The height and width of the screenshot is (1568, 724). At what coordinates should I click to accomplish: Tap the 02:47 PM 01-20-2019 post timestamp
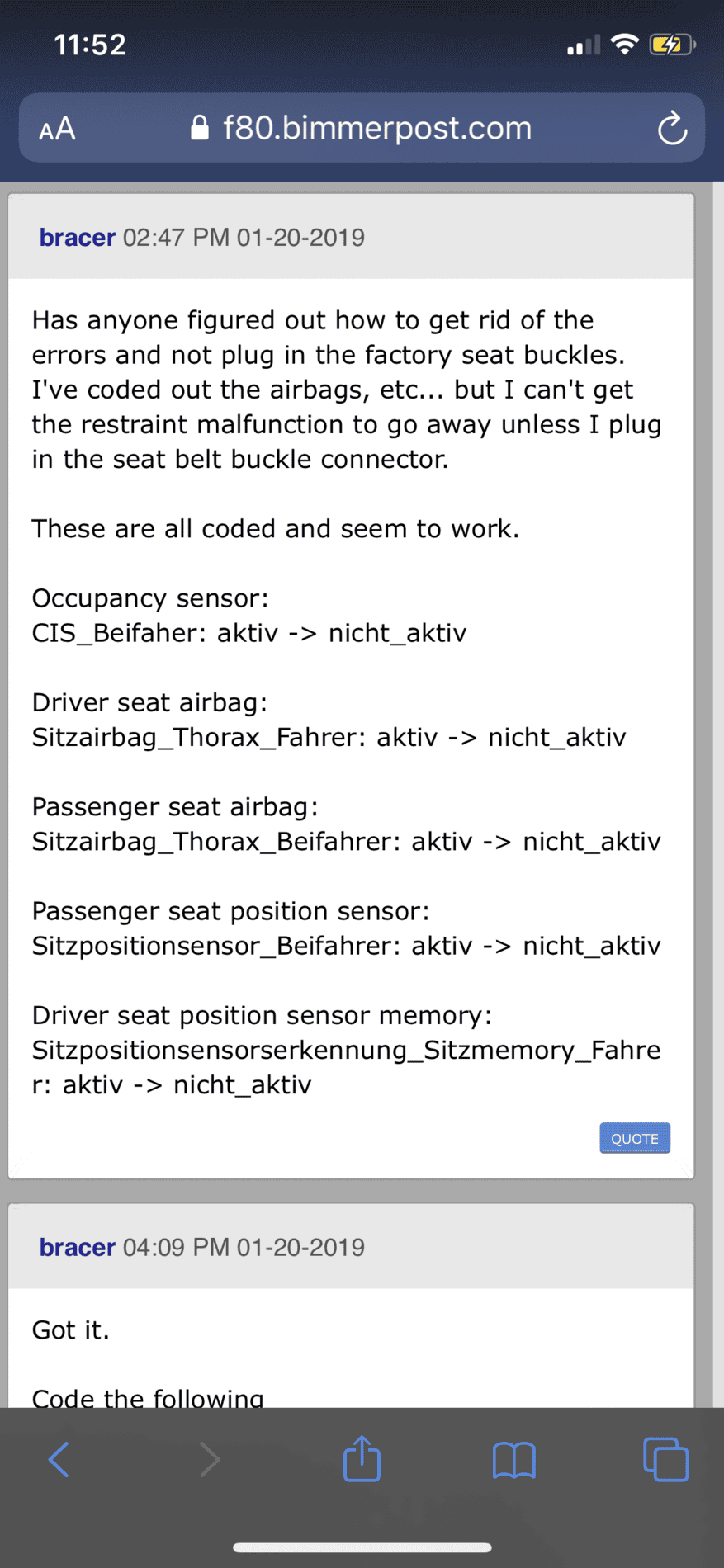click(244, 238)
